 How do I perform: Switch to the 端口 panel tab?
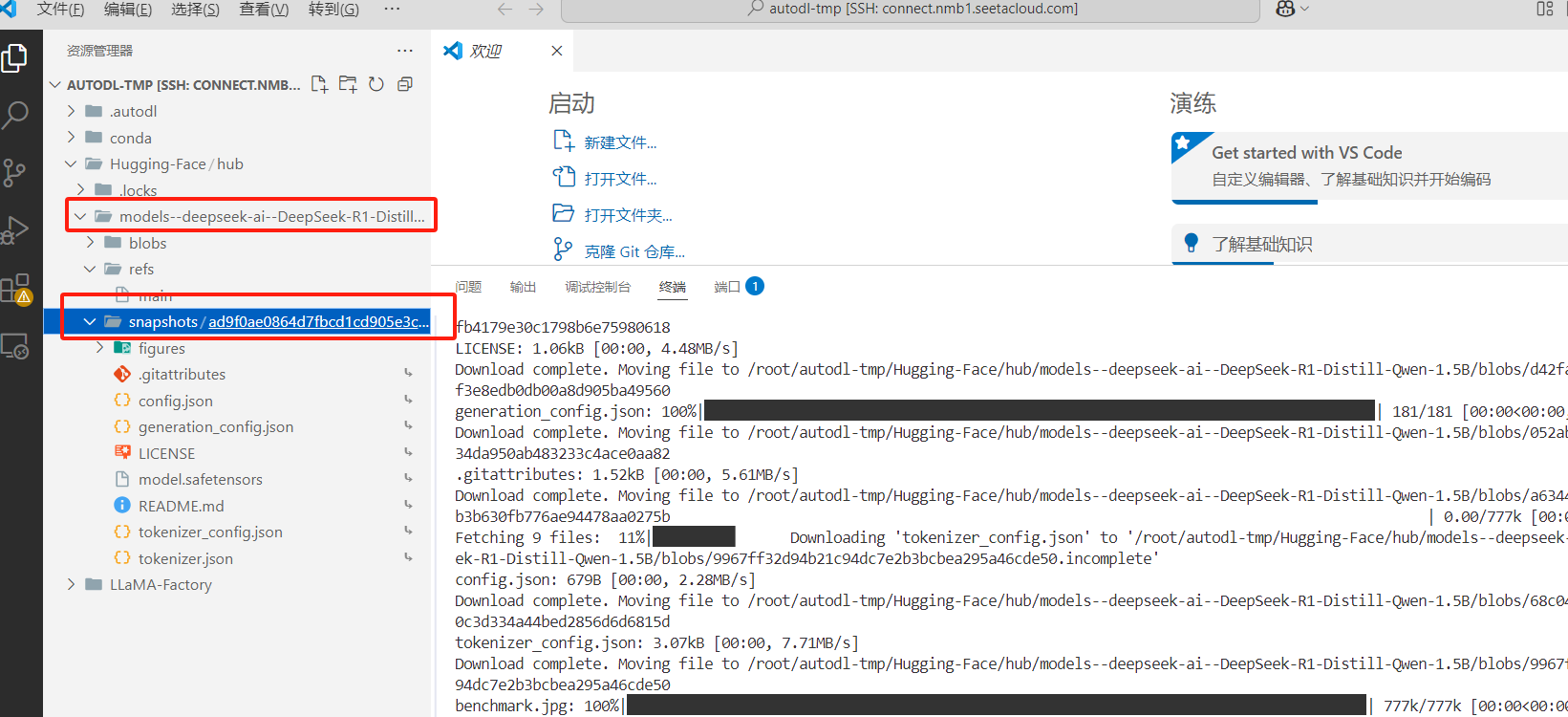[739, 287]
